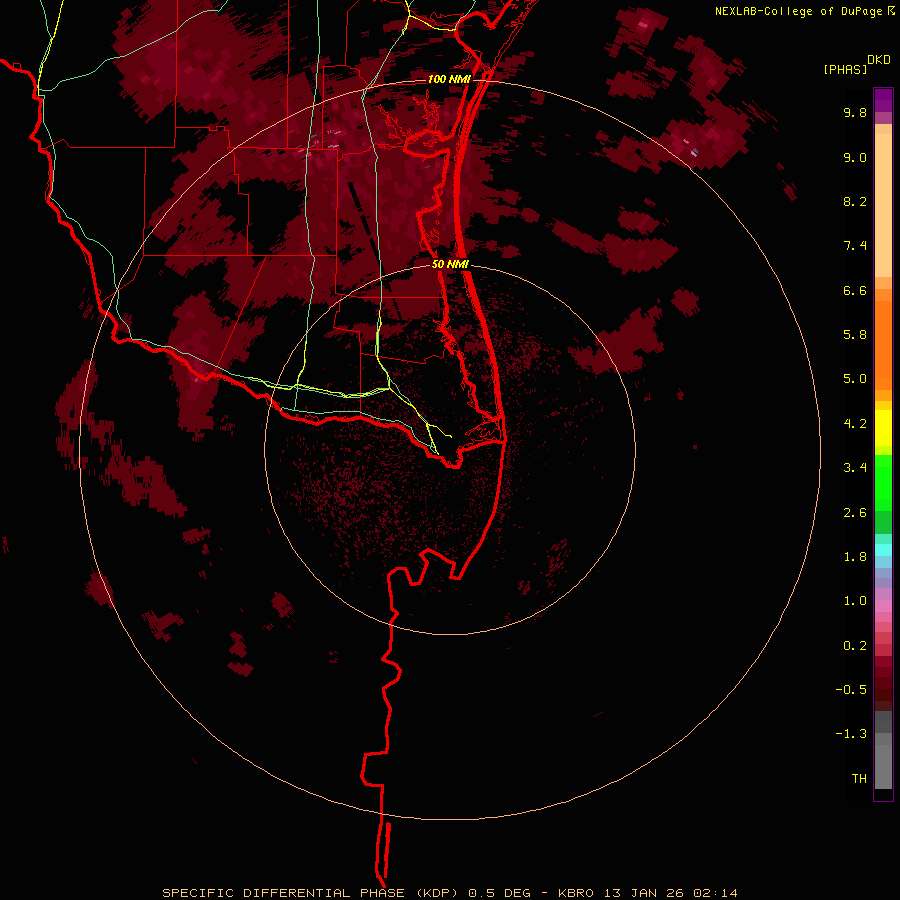Pick the pink color bar segment

[883, 606]
